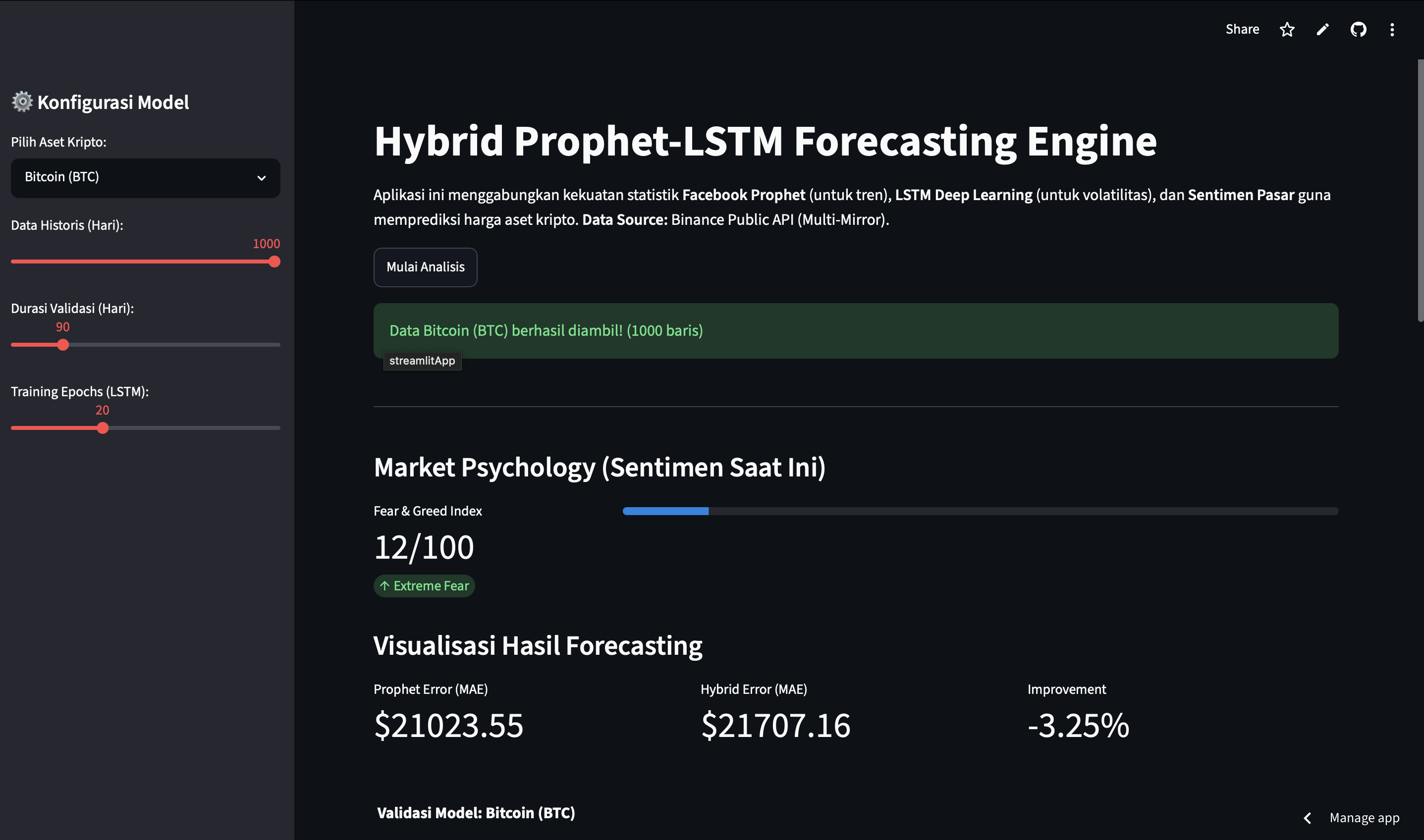Click the Prophet Error (MAE) label
The height and width of the screenshot is (840, 1424).
(430, 689)
